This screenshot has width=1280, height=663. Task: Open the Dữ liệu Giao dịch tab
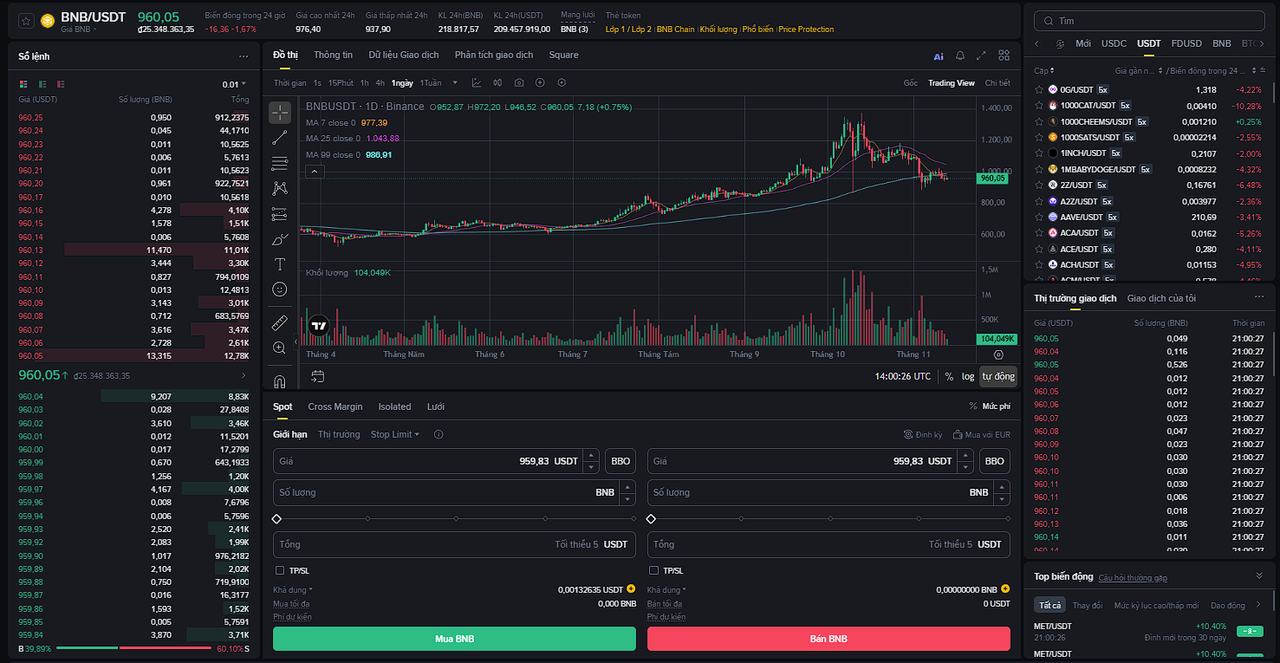[x=403, y=55]
